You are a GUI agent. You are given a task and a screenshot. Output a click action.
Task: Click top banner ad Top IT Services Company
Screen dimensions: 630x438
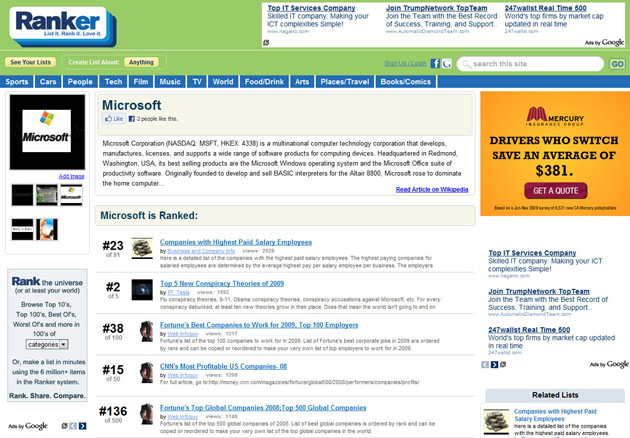[x=311, y=8]
